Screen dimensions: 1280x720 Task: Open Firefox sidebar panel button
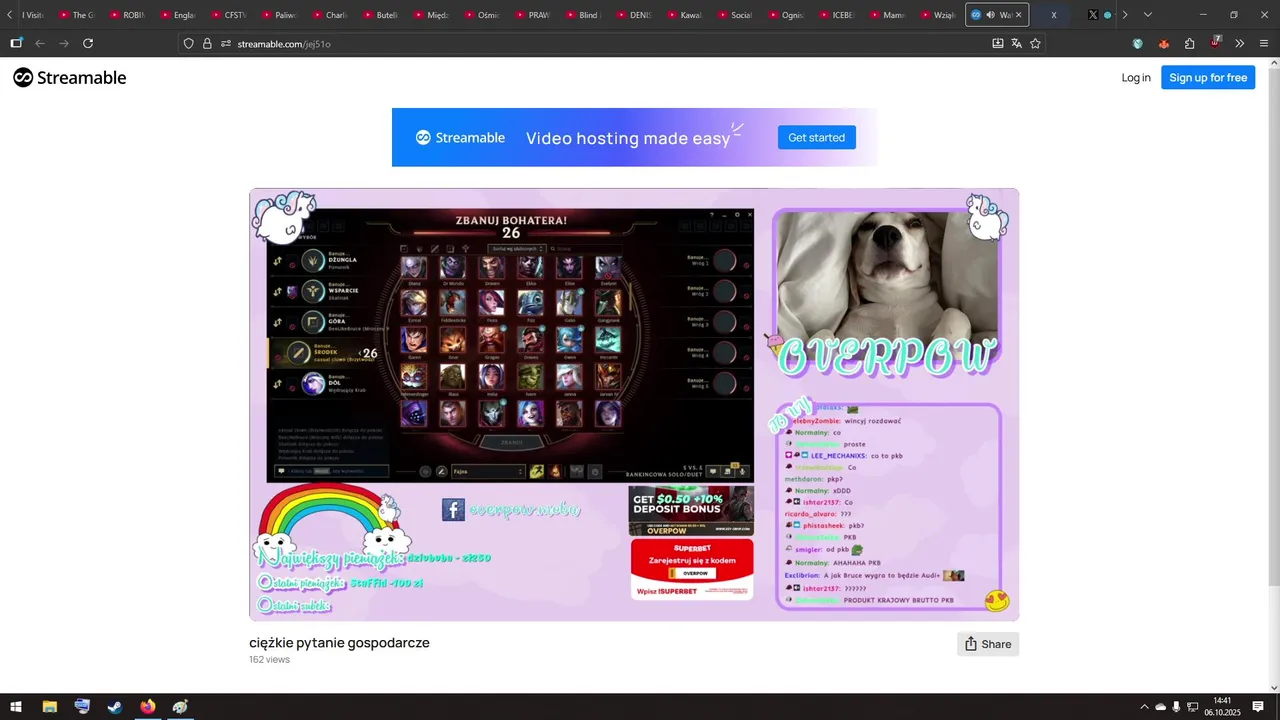click(16, 43)
